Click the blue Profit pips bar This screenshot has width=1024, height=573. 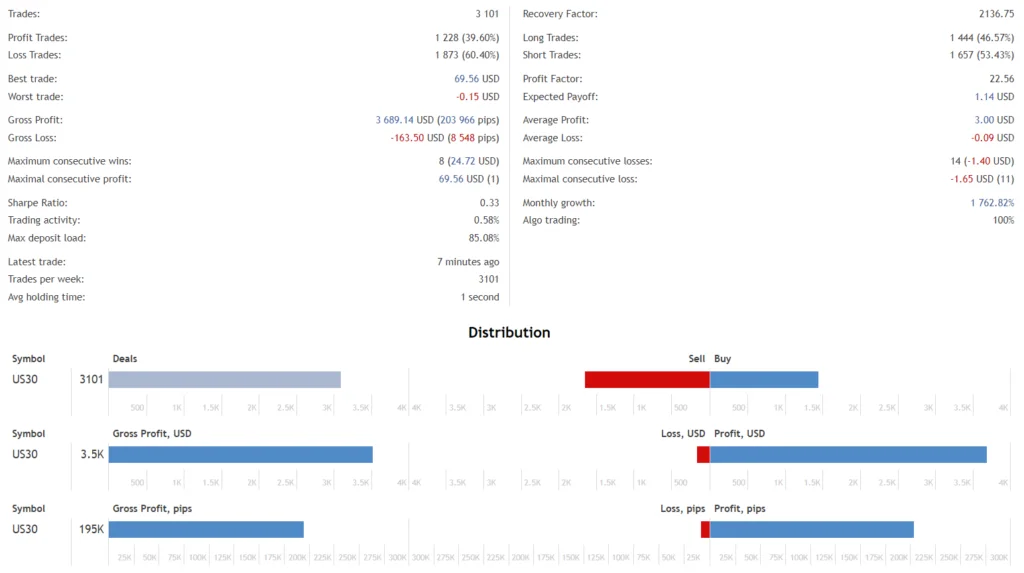point(812,530)
